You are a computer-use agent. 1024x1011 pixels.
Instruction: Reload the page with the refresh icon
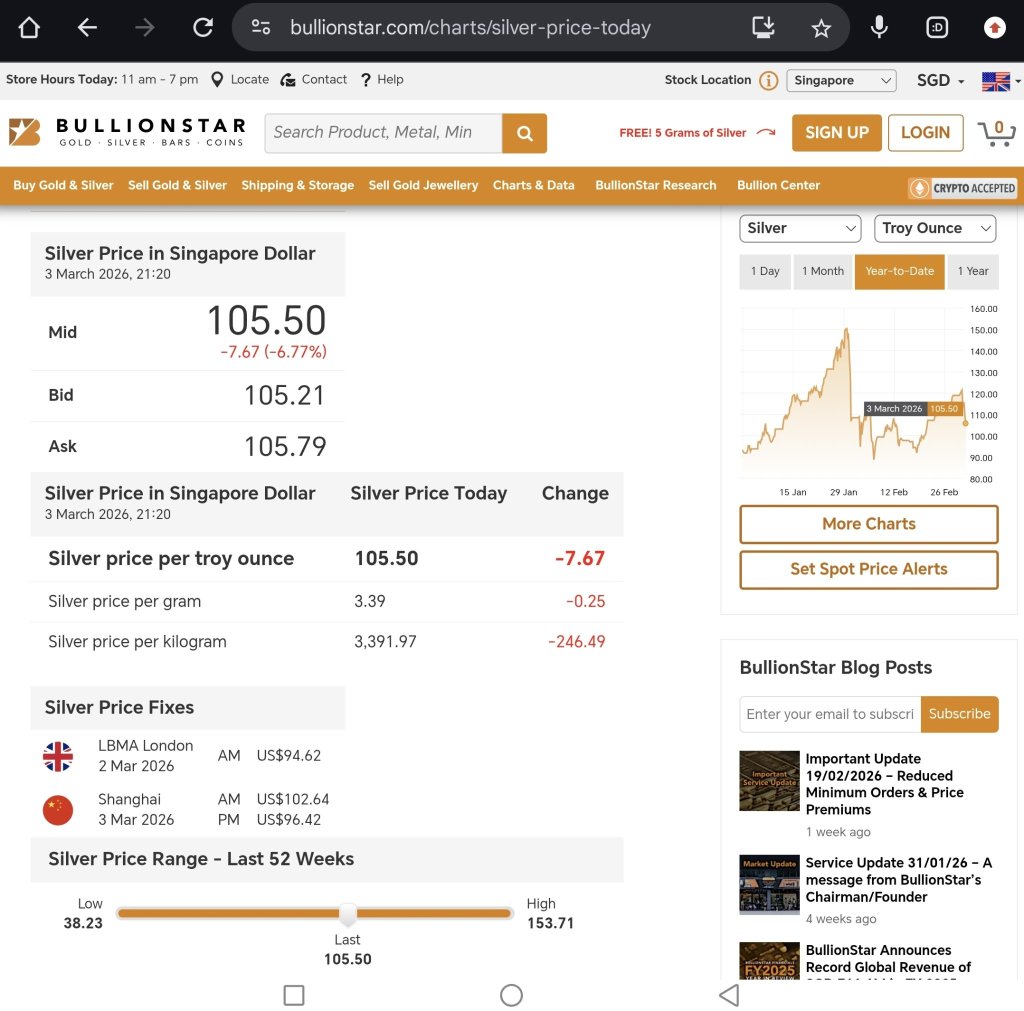pos(202,27)
